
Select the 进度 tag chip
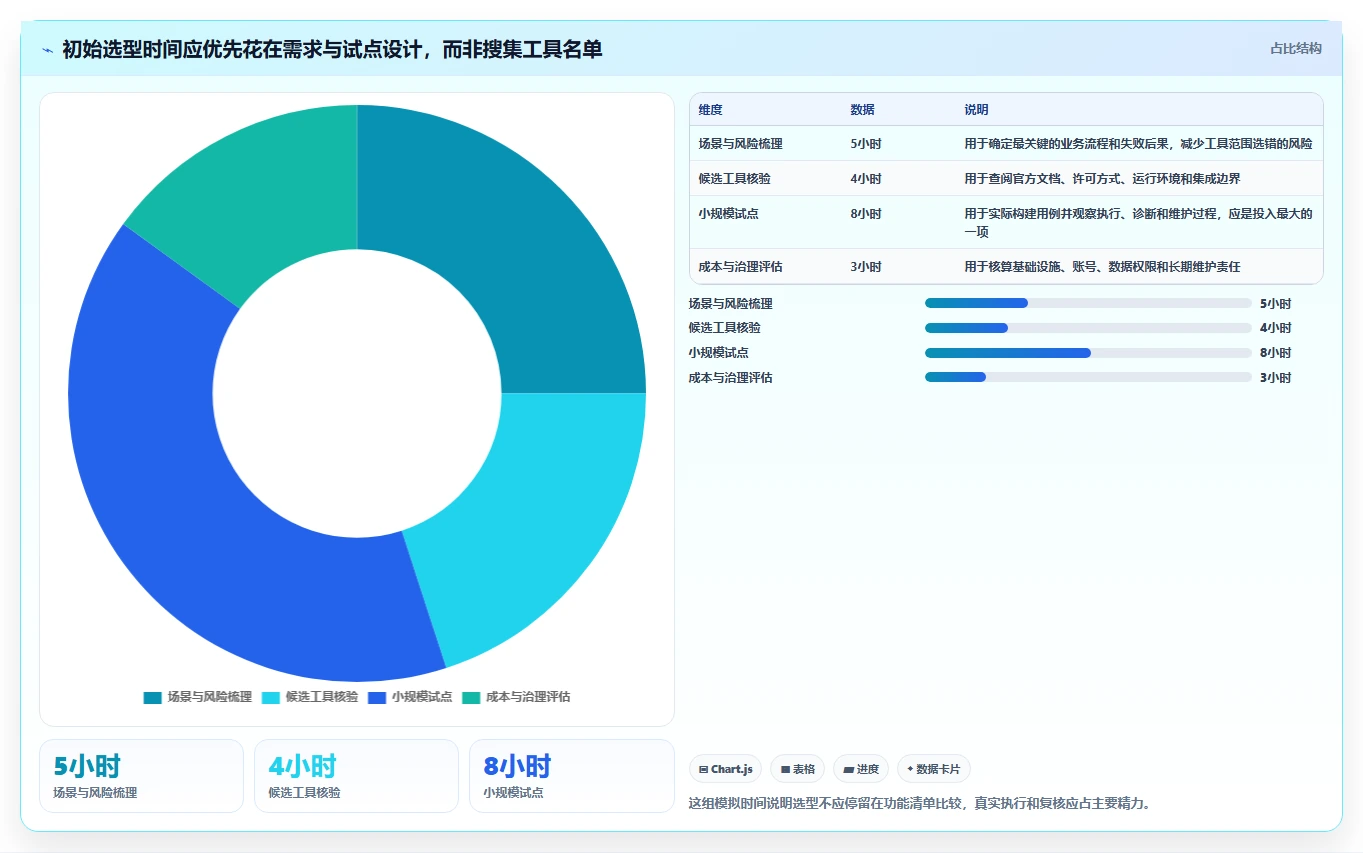pyautogui.click(x=861, y=769)
